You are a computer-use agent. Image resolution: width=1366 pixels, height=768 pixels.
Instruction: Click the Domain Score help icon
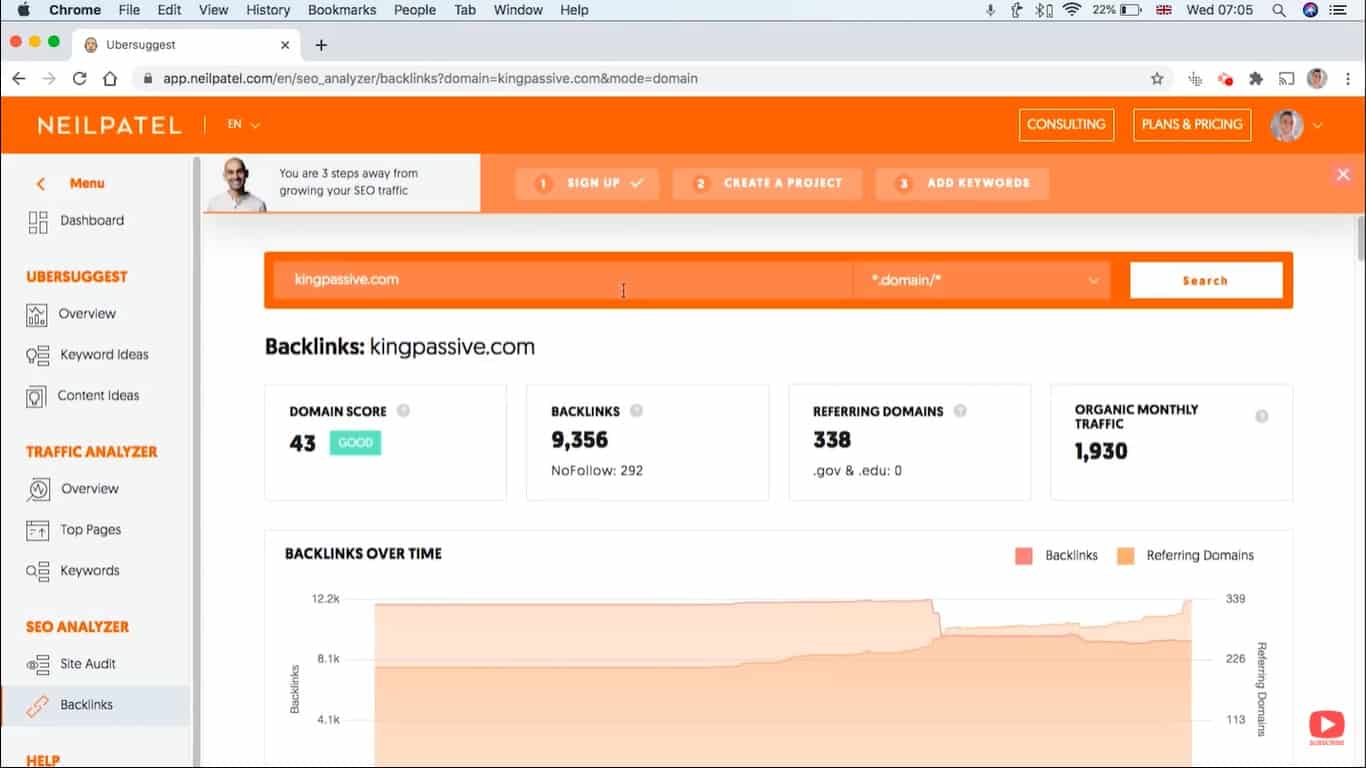pyautogui.click(x=403, y=411)
